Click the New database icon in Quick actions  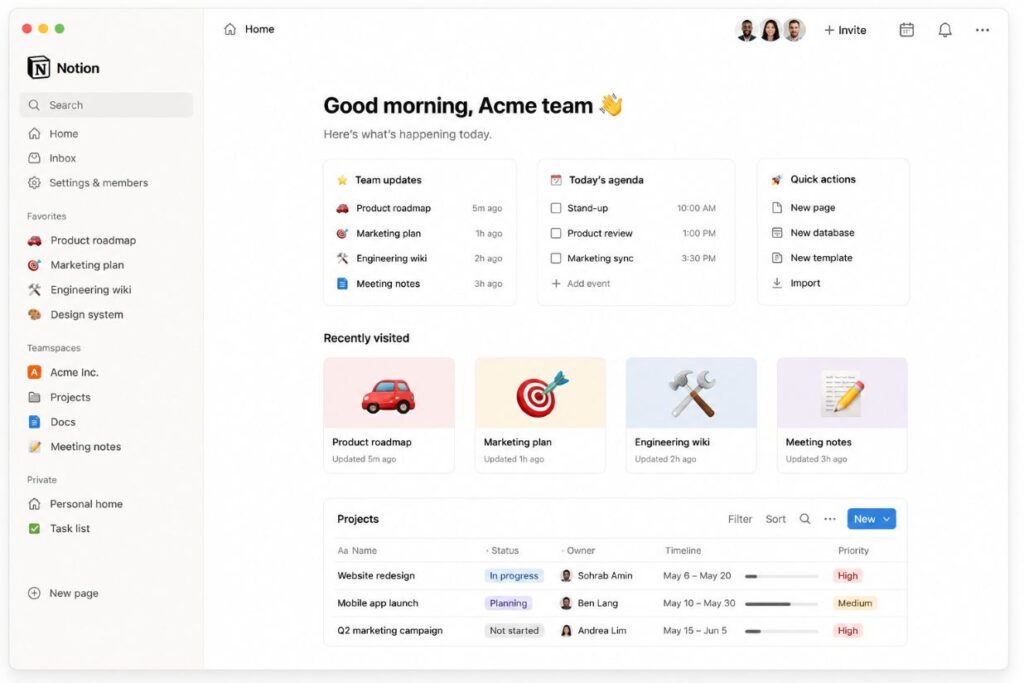pos(777,232)
